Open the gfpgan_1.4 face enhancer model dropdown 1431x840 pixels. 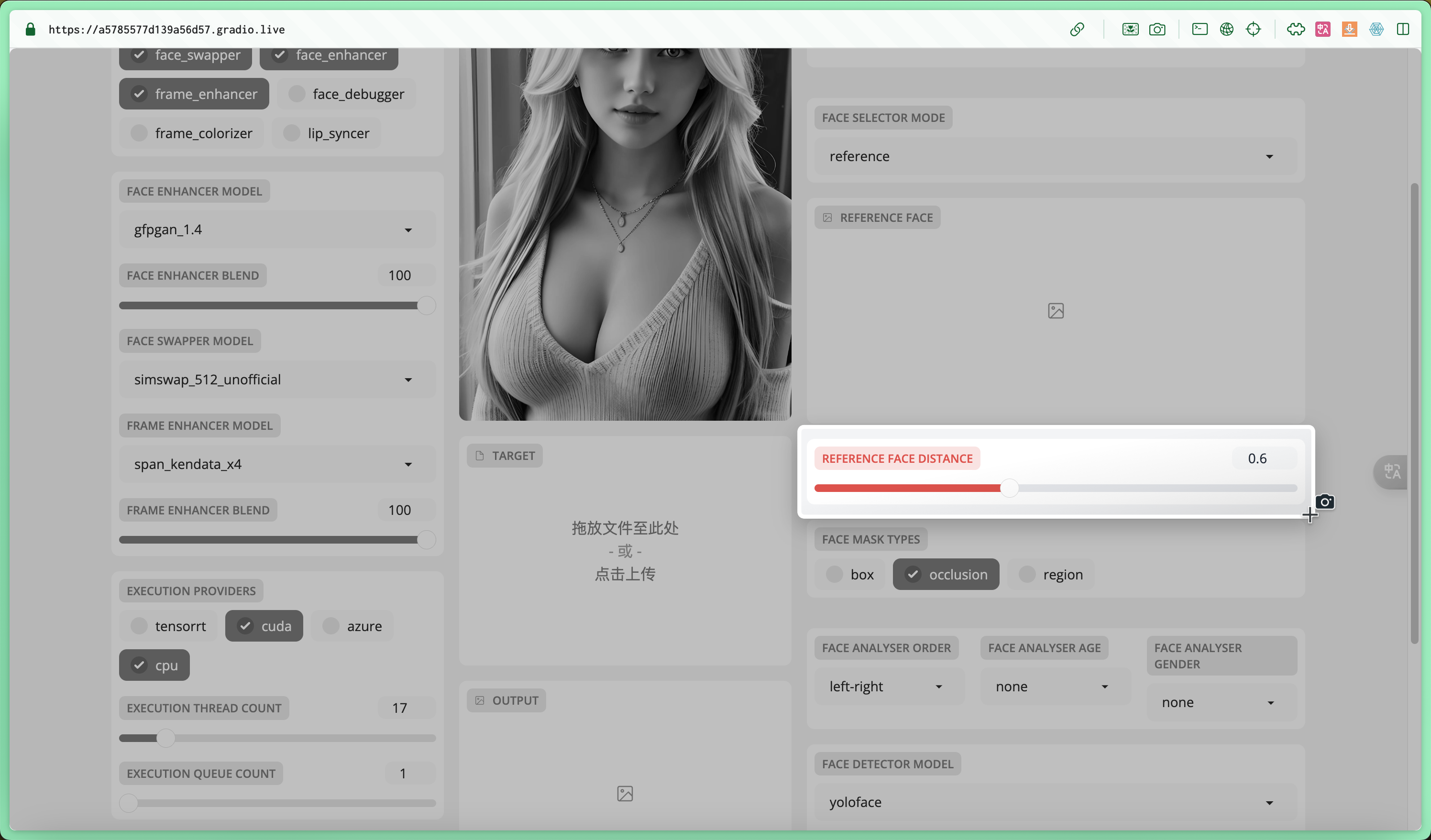click(x=277, y=230)
